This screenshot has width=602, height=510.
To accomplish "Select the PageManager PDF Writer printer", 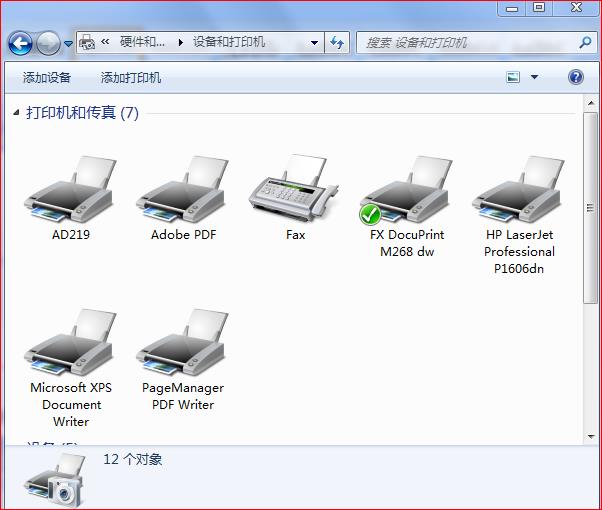I will 183,343.
